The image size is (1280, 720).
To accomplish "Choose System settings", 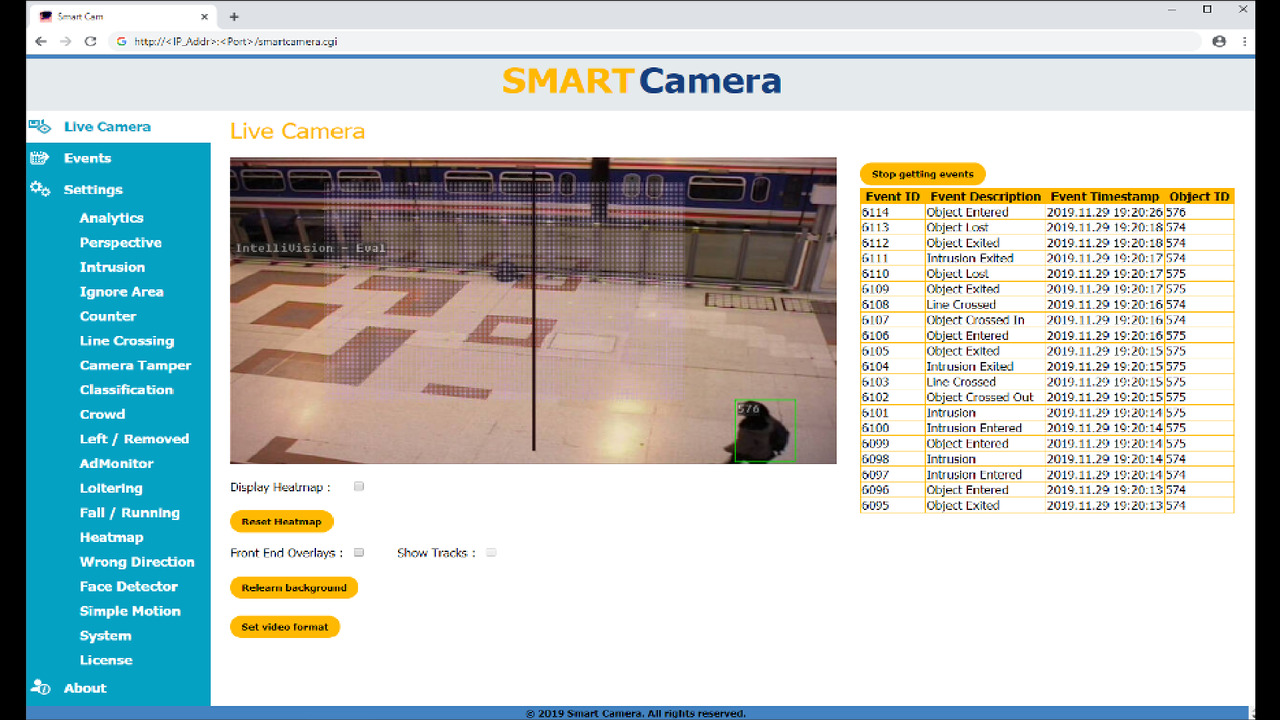I will [105, 635].
